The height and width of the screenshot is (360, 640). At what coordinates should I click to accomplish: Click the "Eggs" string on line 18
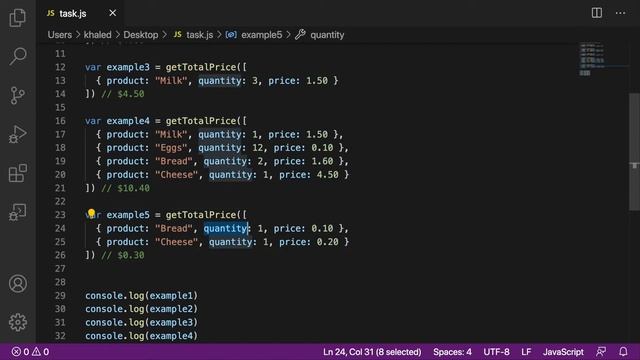171,148
